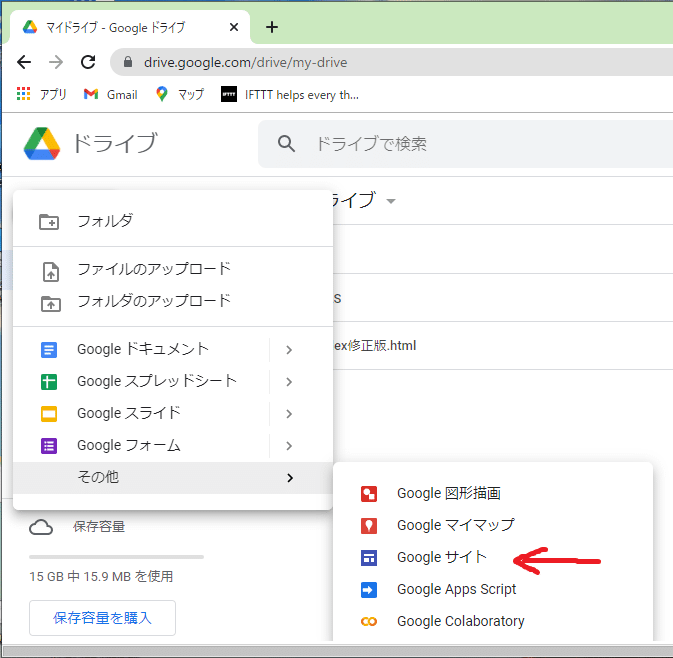Click the search magnifier icon
Screen dimensions: 673x658
coord(286,143)
